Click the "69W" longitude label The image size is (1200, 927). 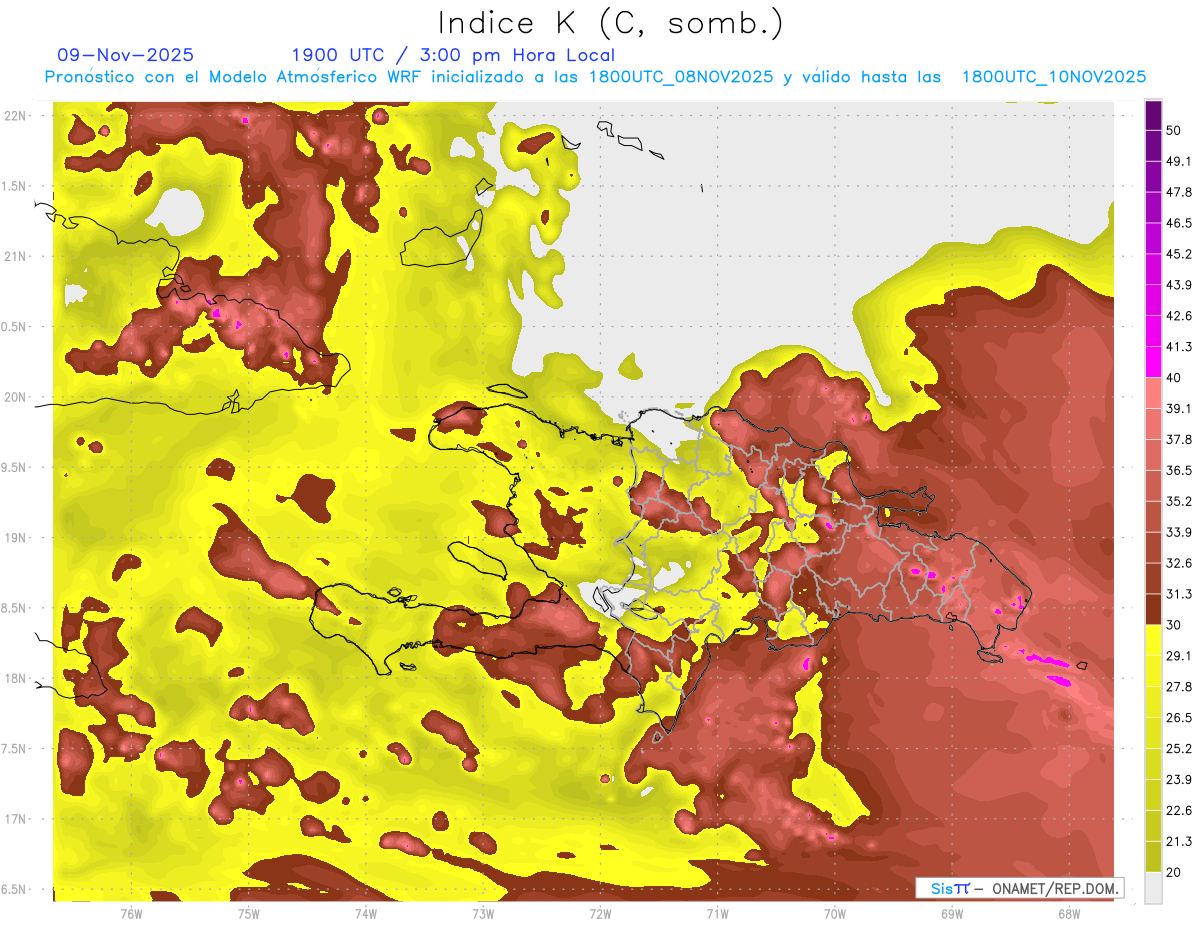click(x=951, y=913)
